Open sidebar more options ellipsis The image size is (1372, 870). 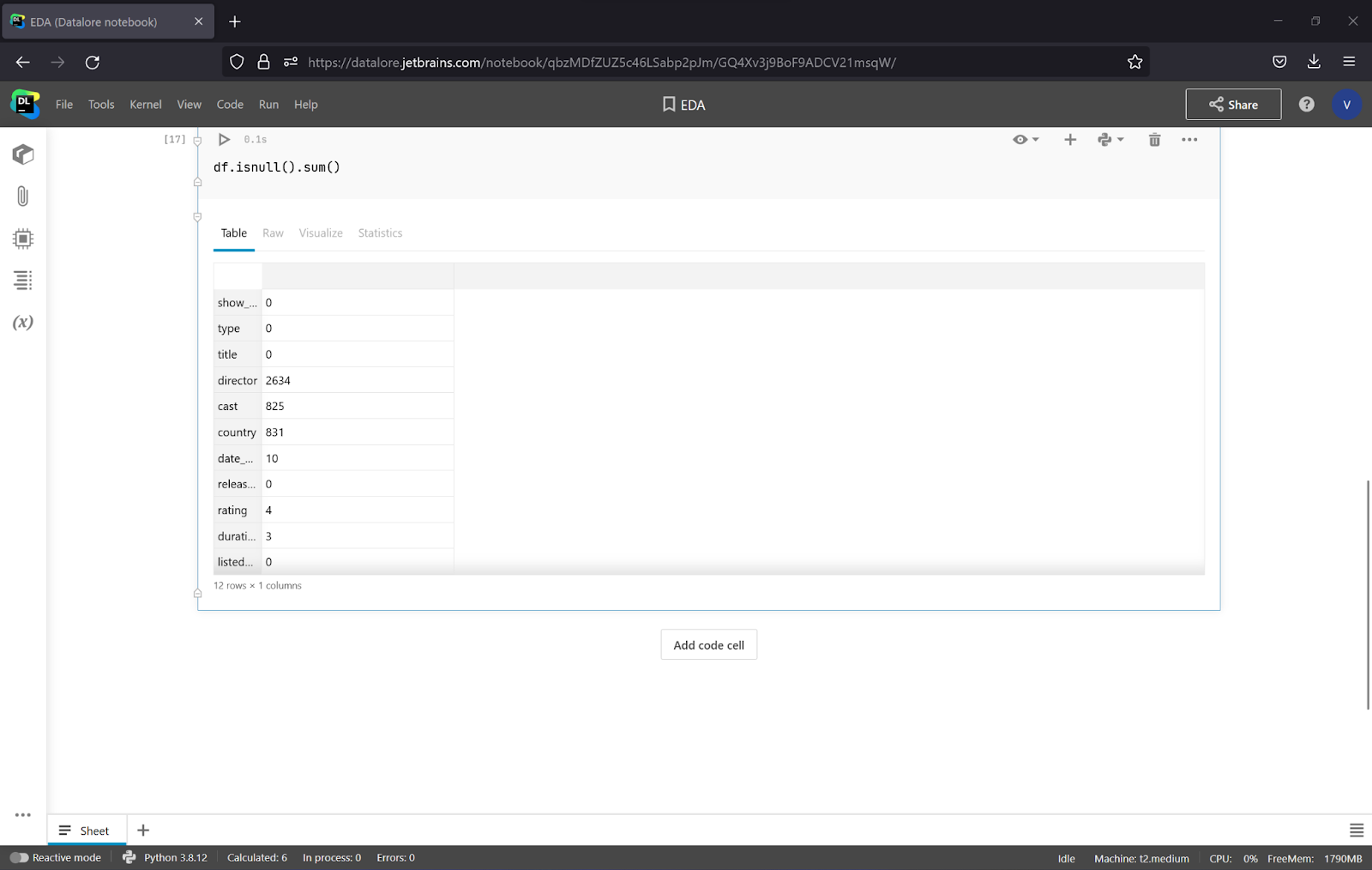[x=23, y=815]
